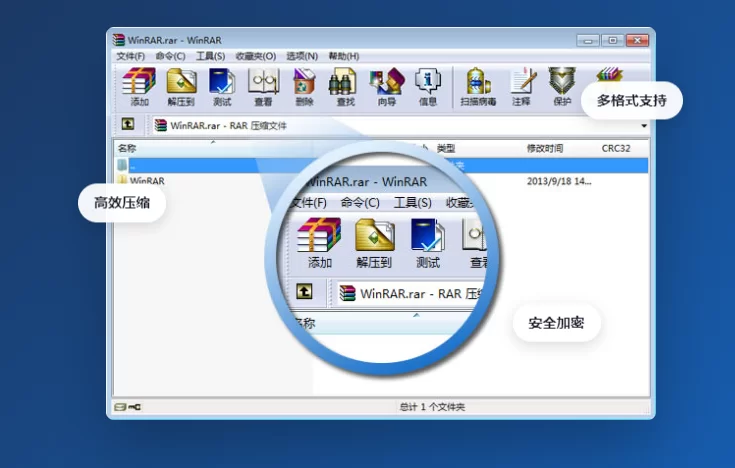The image size is (735, 468).
Task: Click the drive and key status bar icon
Action: tap(127, 407)
